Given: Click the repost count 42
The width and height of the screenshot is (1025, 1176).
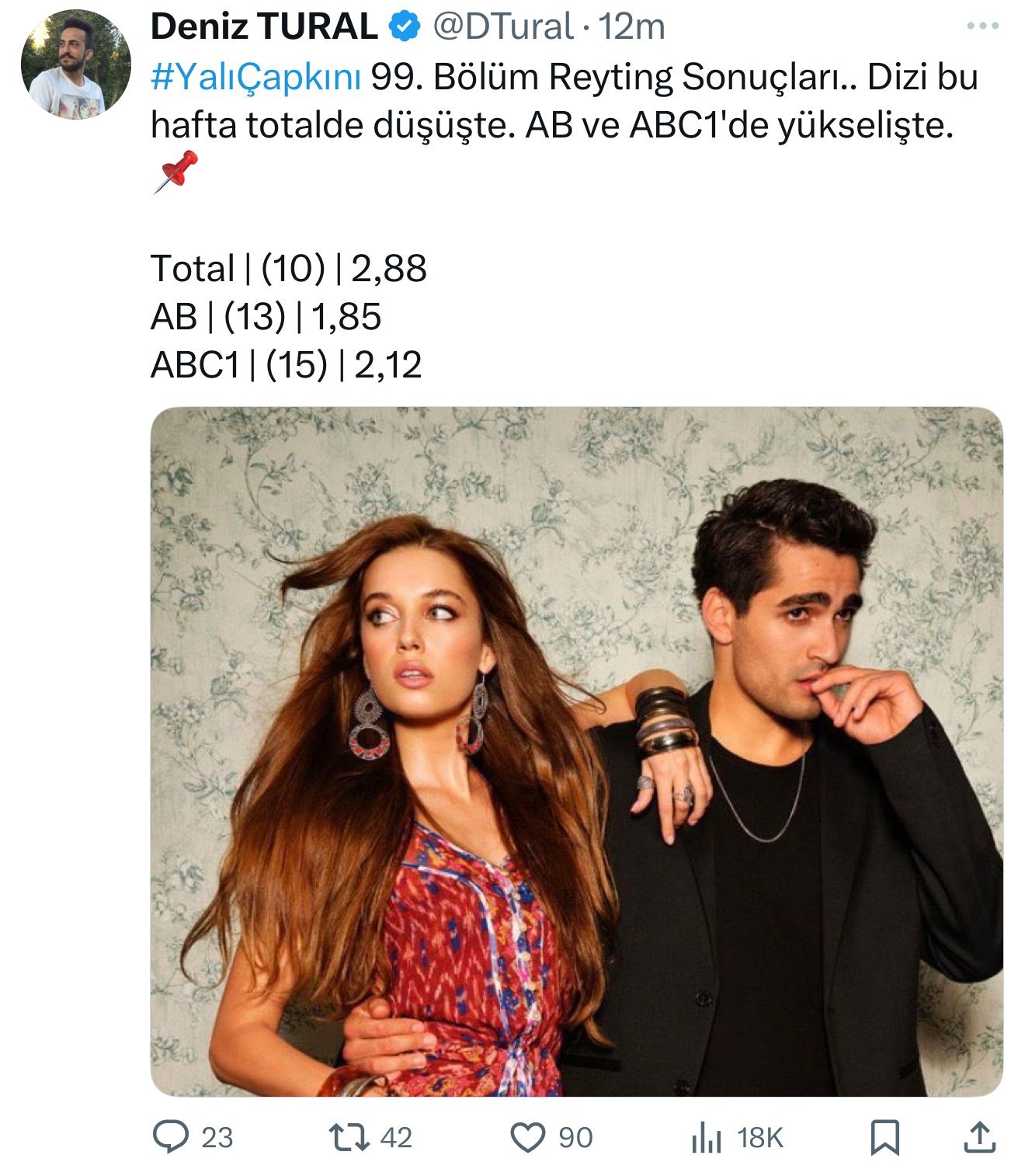Looking at the screenshot, I should (396, 1138).
